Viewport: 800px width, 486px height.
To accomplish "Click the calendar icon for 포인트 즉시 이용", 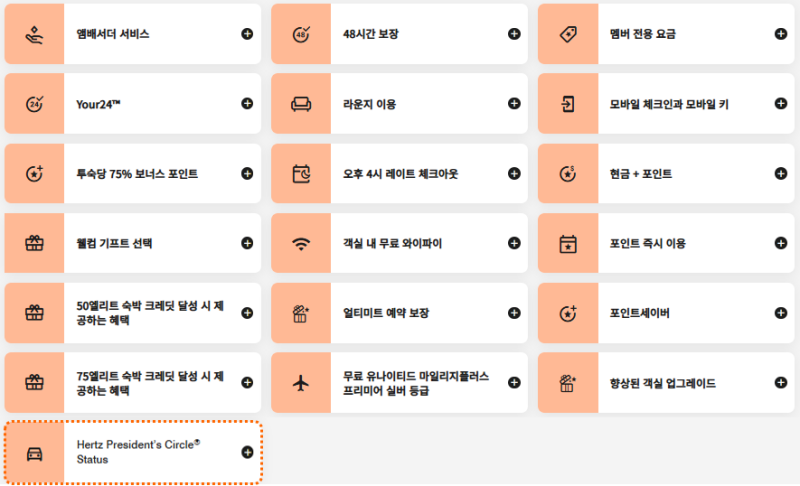I will (568, 244).
